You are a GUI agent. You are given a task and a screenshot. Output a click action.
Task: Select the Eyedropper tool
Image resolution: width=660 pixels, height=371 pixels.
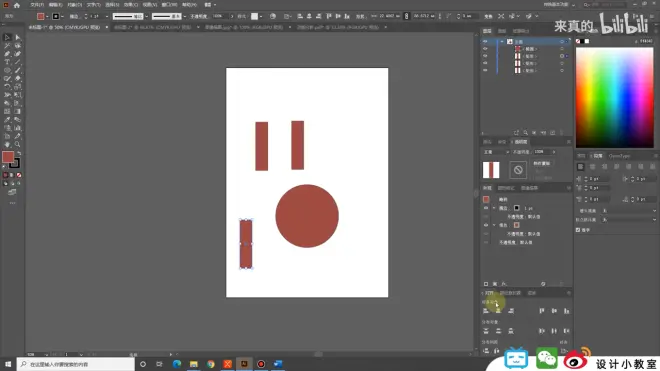[x=7, y=120]
